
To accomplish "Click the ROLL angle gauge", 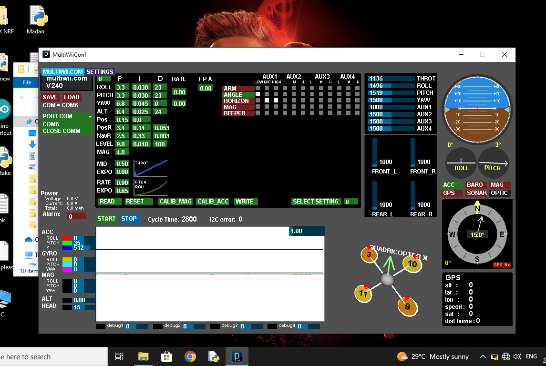I will pos(461,163).
